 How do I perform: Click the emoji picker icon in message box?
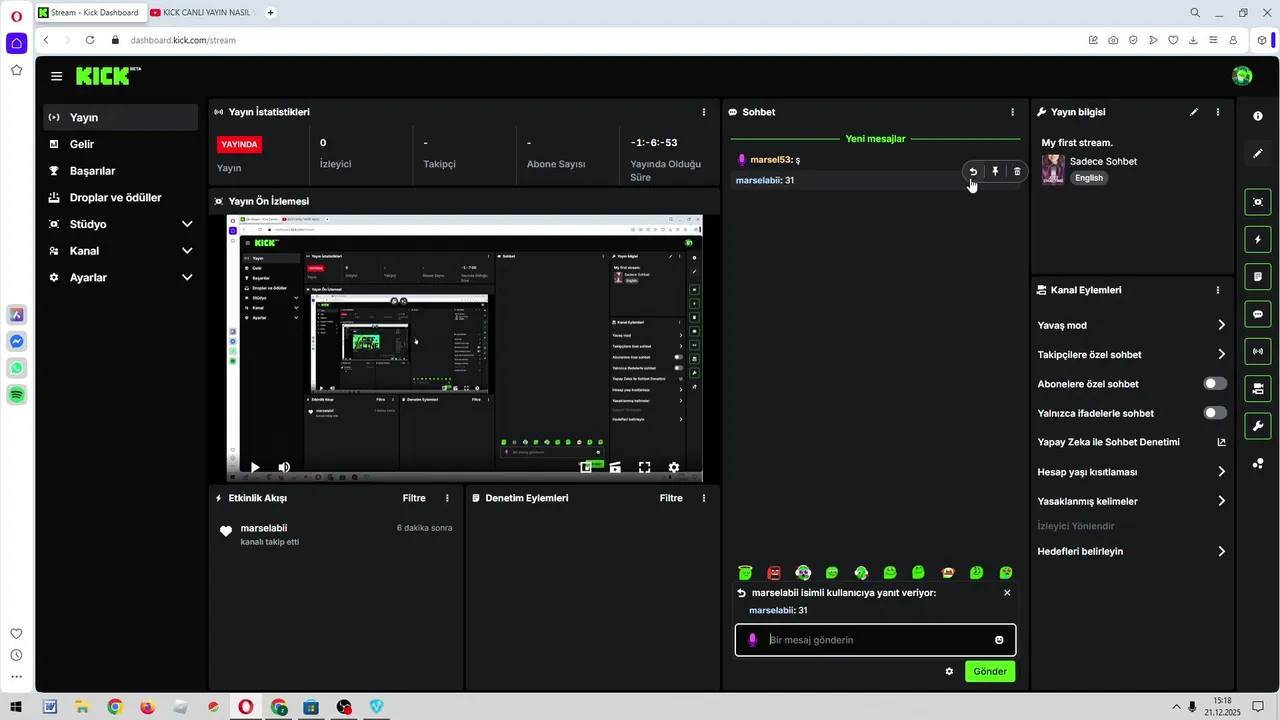click(x=999, y=640)
